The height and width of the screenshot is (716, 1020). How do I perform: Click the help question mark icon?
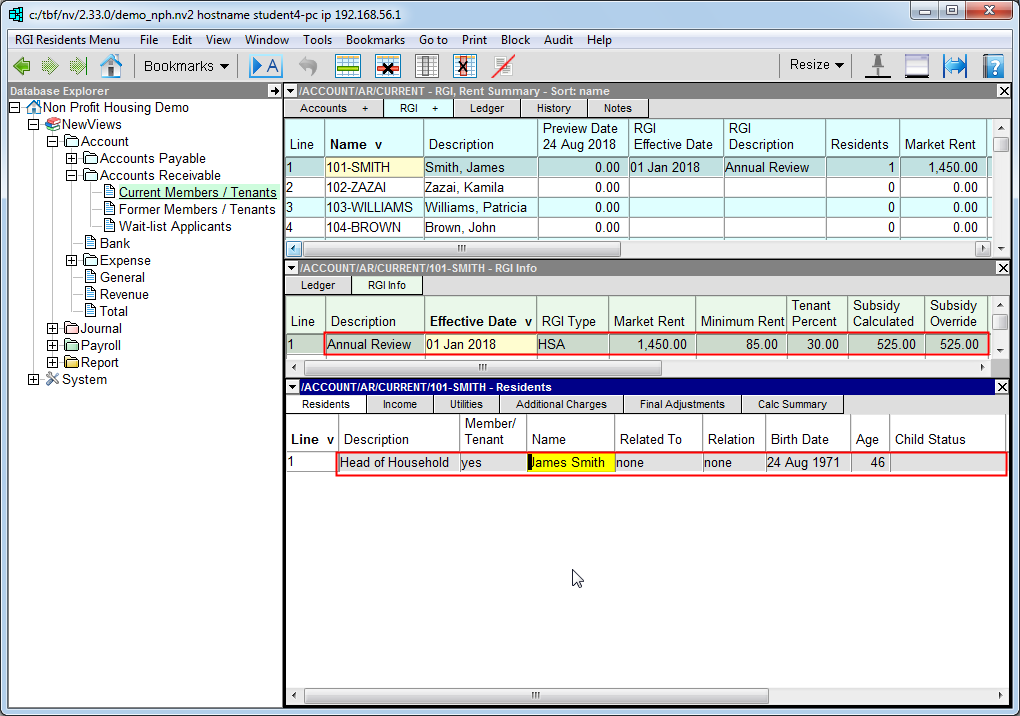pos(992,66)
